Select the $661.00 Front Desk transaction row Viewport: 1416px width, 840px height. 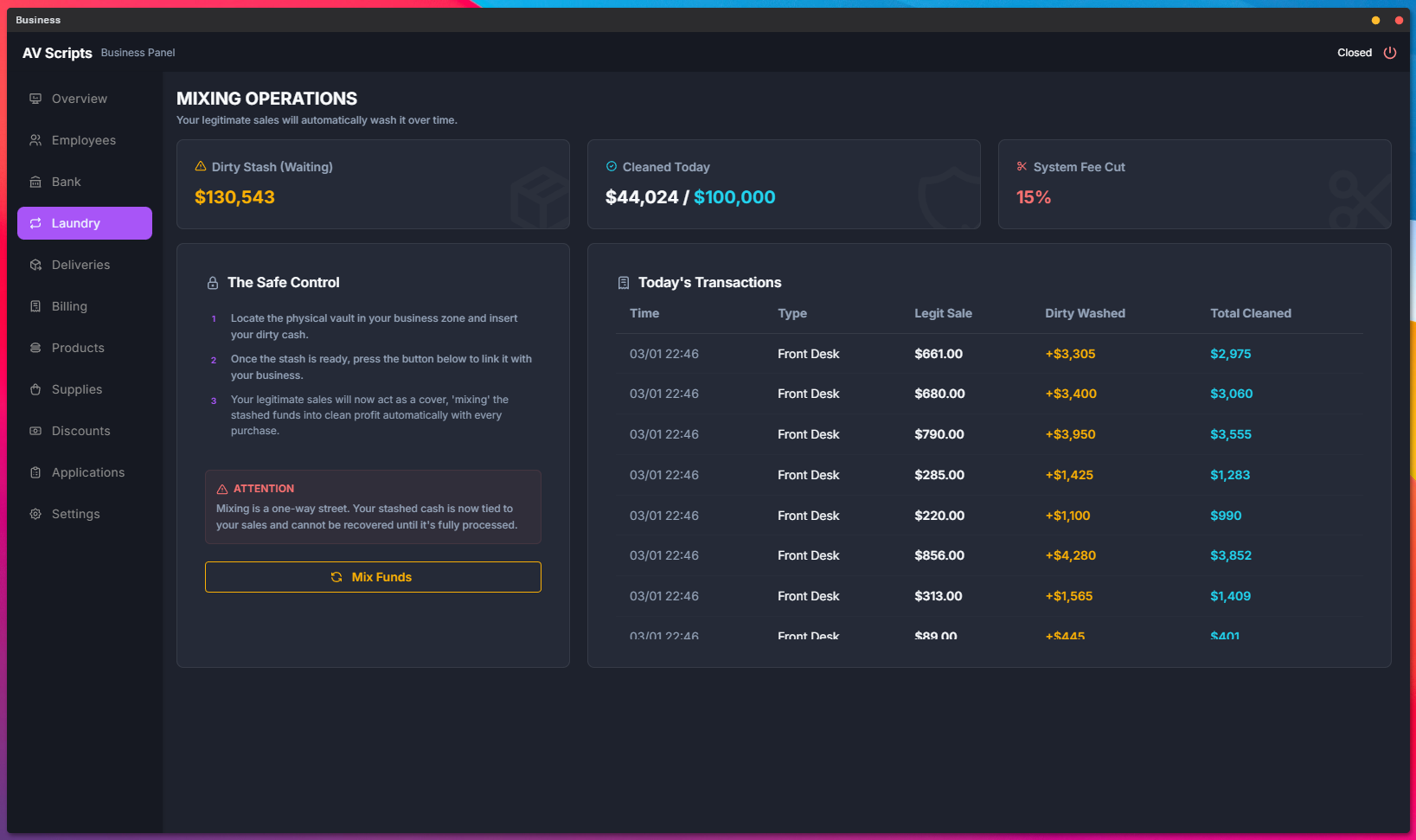point(989,354)
